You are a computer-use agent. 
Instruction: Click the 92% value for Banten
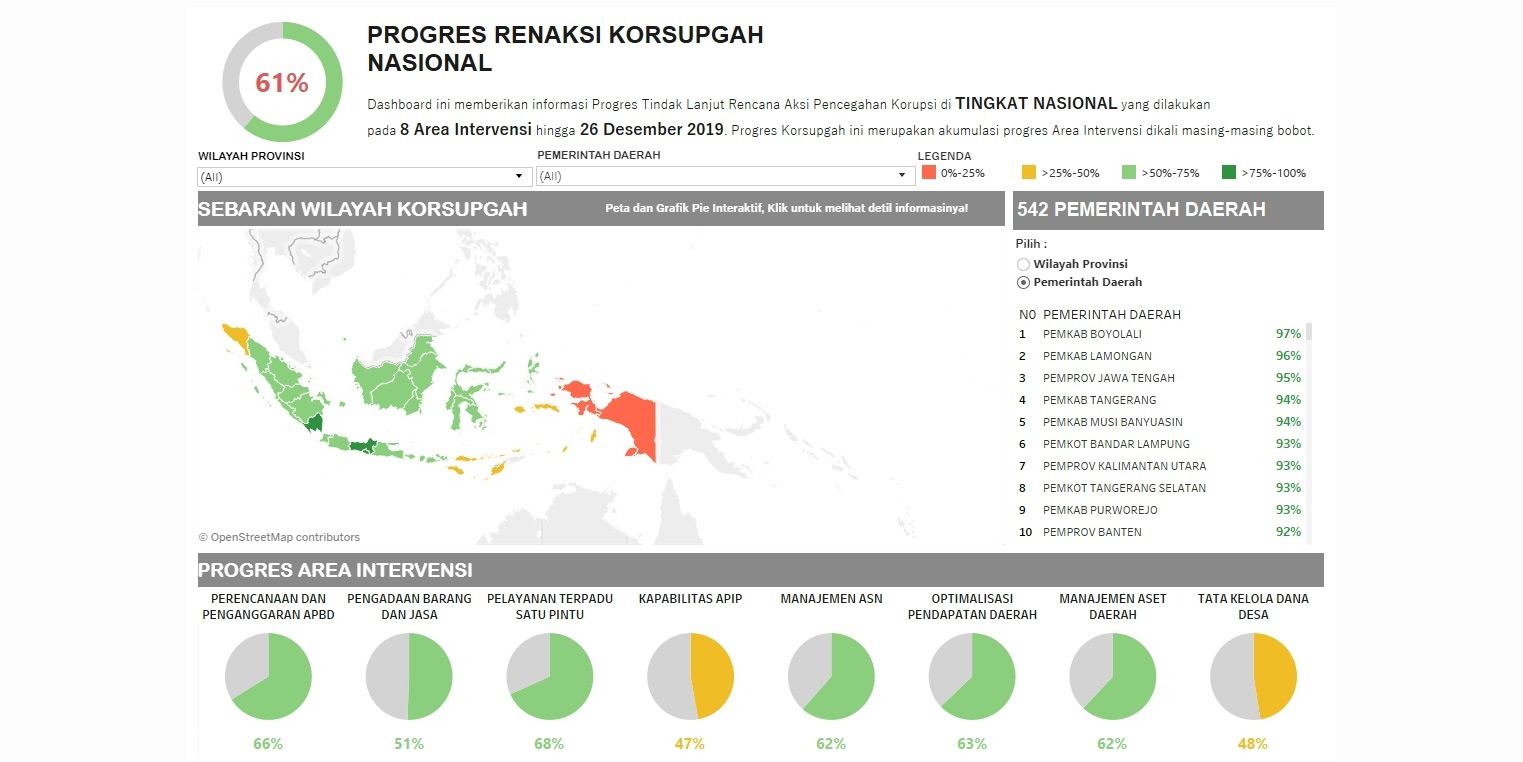1288,532
